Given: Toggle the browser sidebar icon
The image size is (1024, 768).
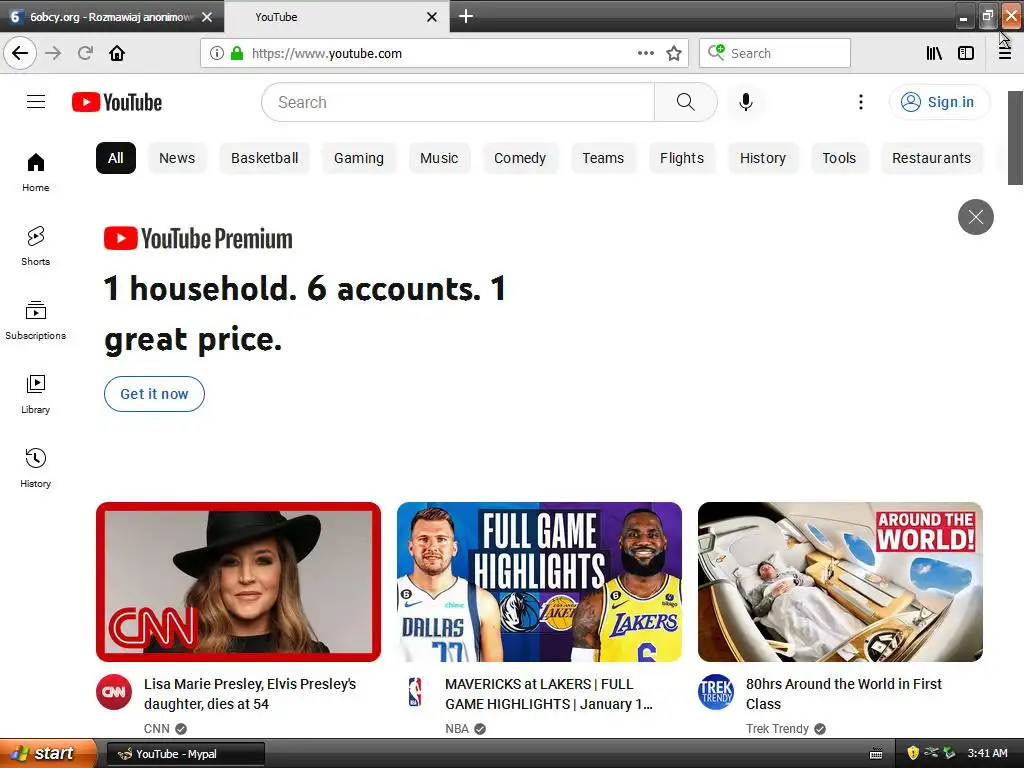Looking at the screenshot, I should tap(966, 53).
